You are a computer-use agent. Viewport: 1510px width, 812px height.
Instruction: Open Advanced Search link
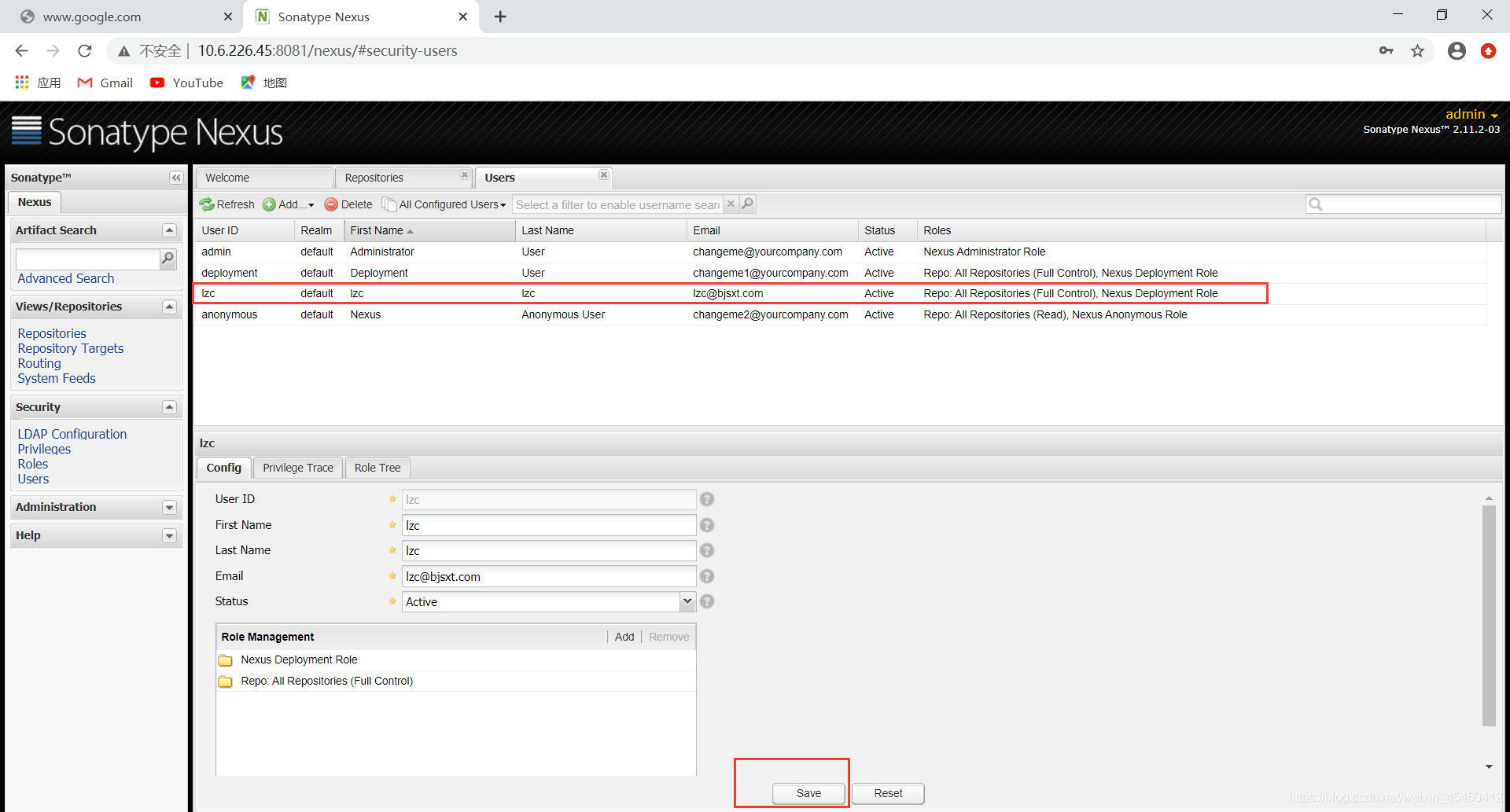[x=66, y=278]
